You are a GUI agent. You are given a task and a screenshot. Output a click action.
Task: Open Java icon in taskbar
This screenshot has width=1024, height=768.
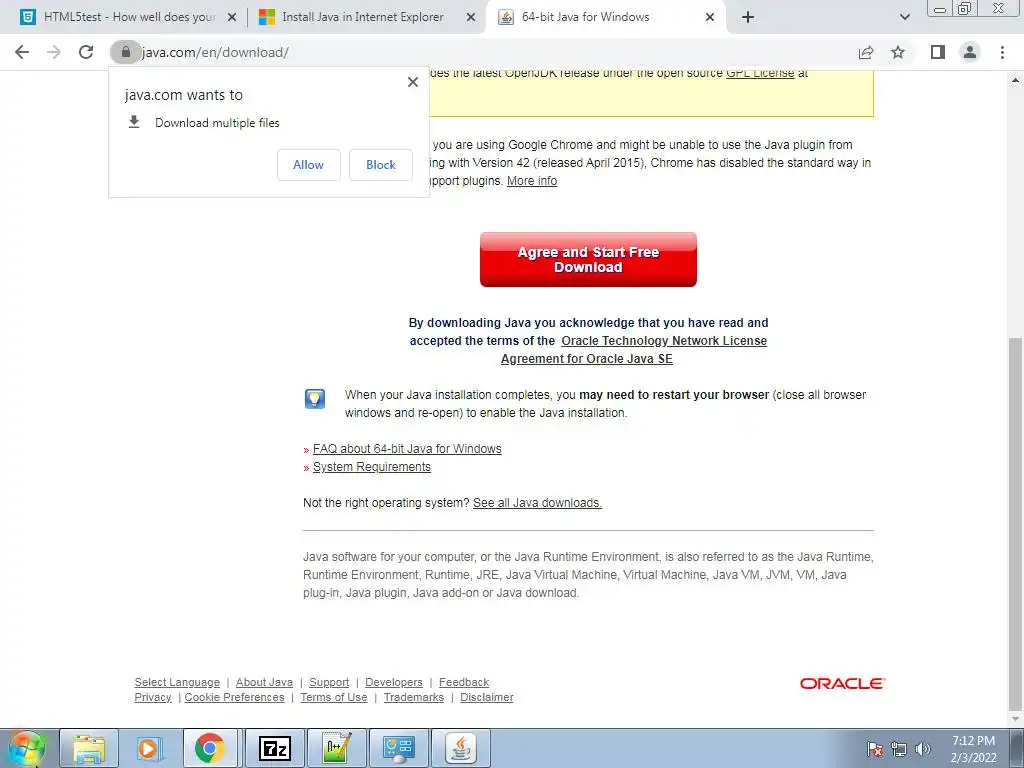[x=461, y=748]
